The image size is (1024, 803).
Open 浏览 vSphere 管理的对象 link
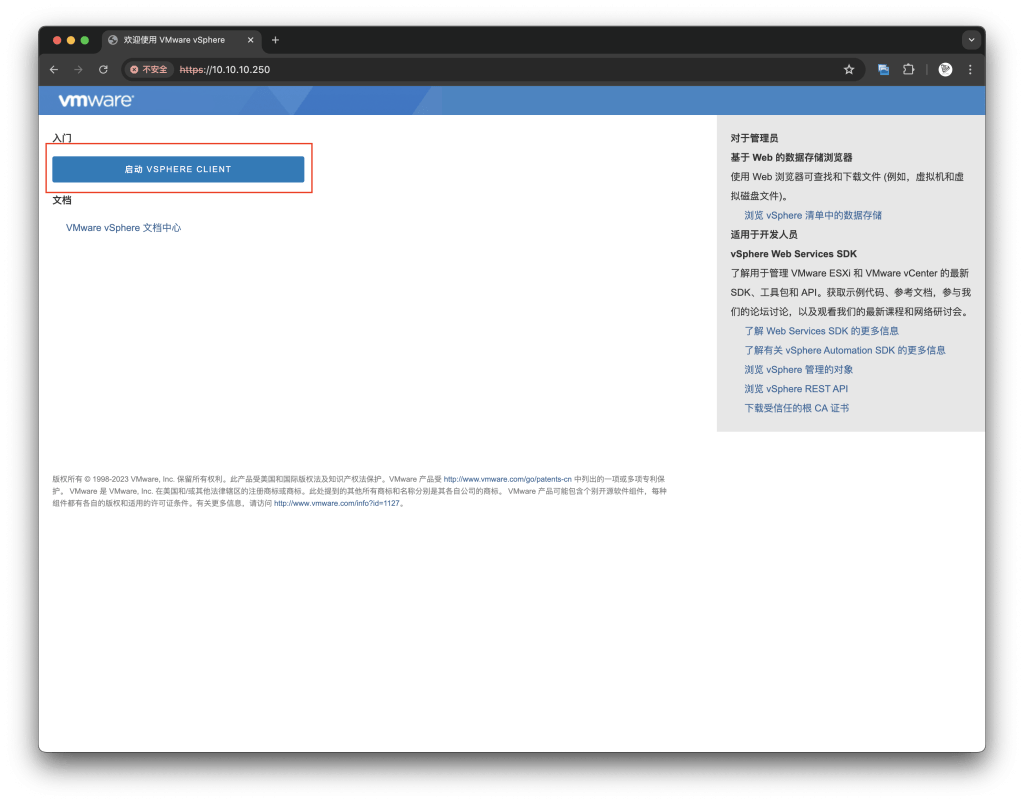[x=798, y=370]
